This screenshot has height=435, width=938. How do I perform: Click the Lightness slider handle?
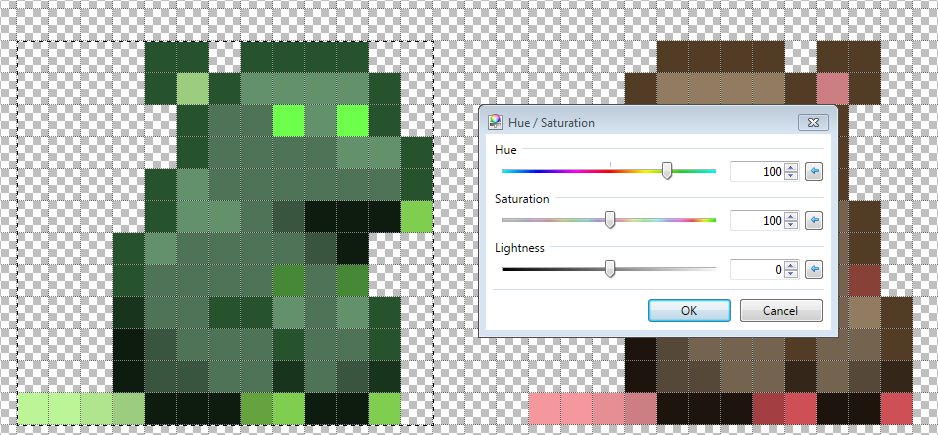(610, 269)
